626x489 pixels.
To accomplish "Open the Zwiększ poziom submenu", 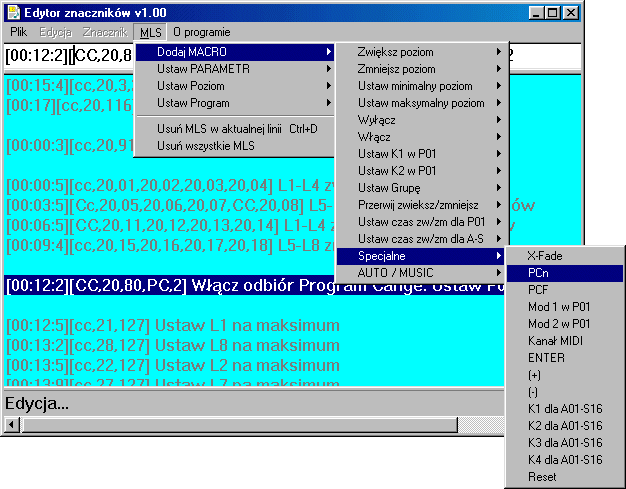I will (421, 52).
